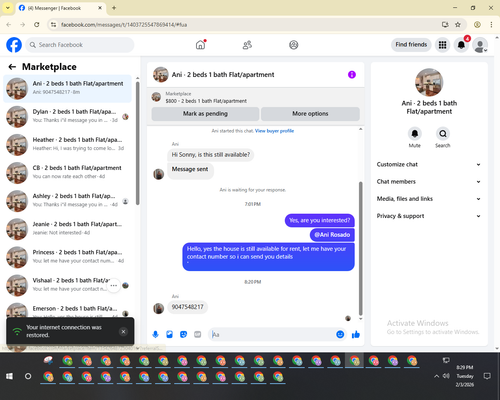Viewport: 500px width, 400px height.
Task: Expand Customize chat section
Action: coord(429,164)
